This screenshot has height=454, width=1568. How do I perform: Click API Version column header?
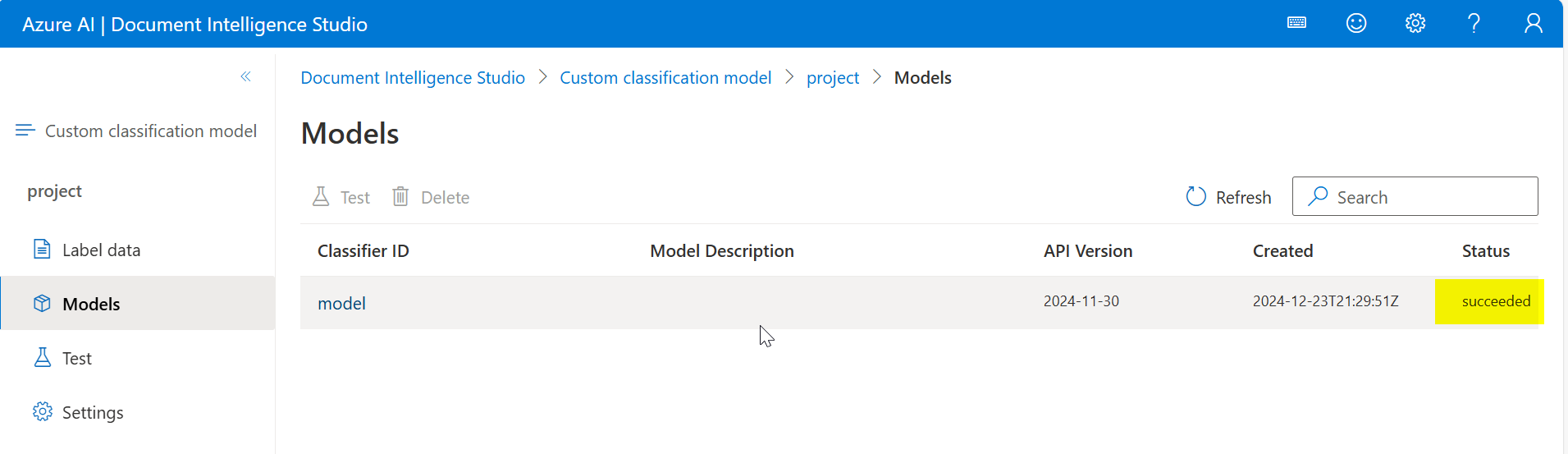(1088, 250)
